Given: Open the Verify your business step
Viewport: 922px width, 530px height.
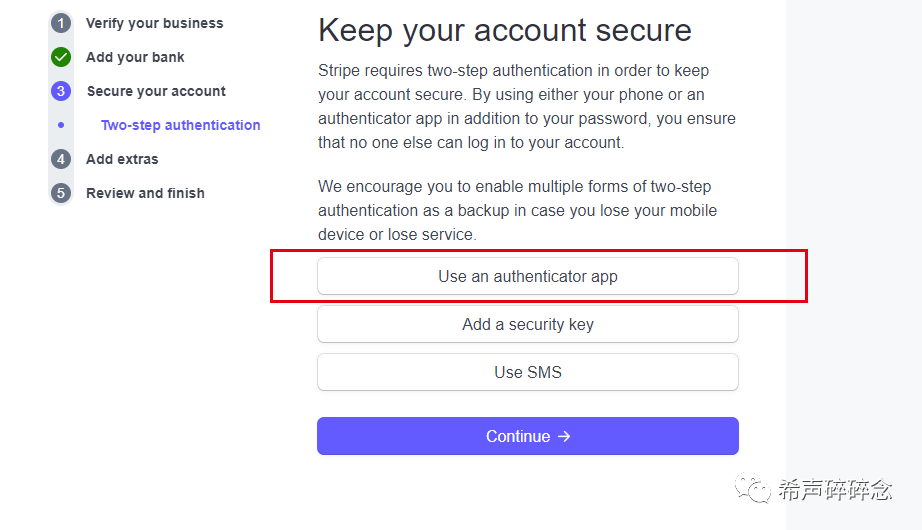Looking at the screenshot, I should pyautogui.click(x=154, y=23).
